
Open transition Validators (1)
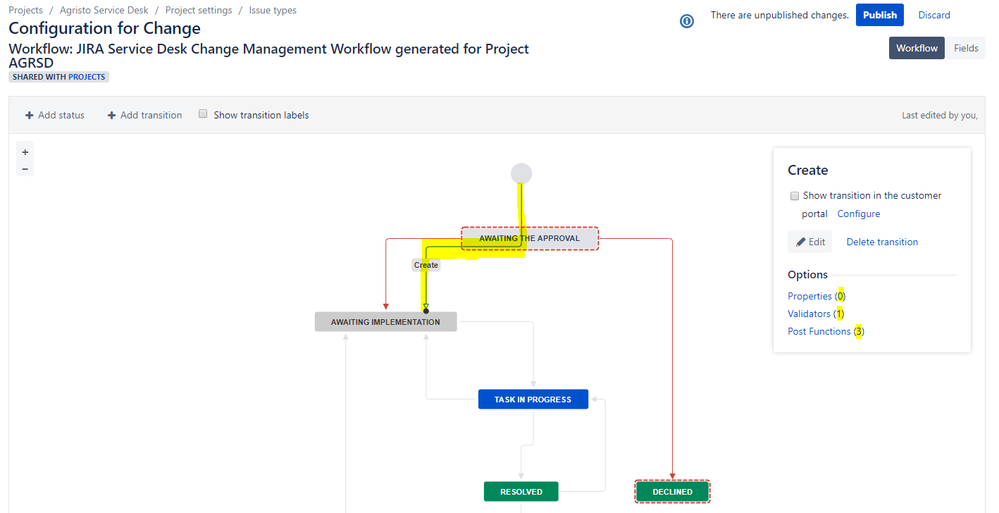tap(816, 314)
